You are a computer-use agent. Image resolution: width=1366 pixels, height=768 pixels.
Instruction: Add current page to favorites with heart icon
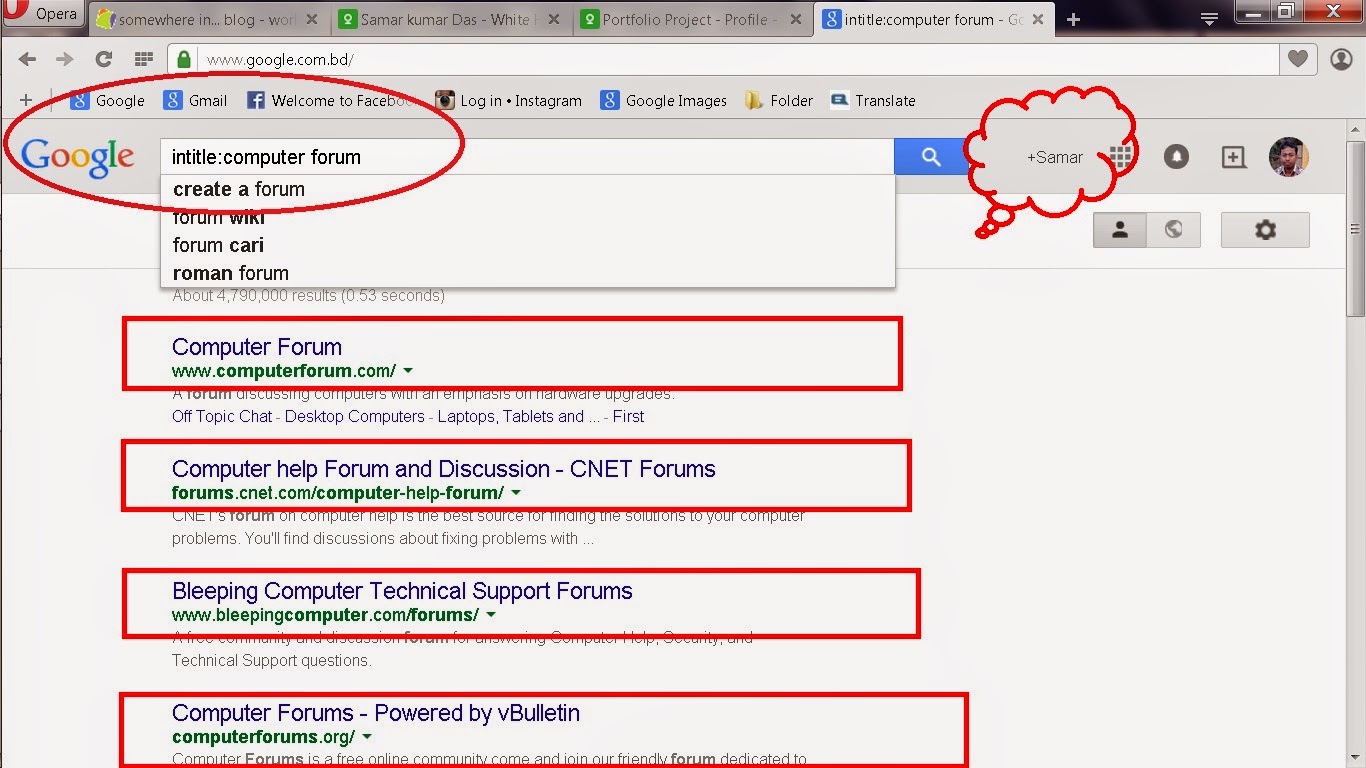click(1298, 59)
